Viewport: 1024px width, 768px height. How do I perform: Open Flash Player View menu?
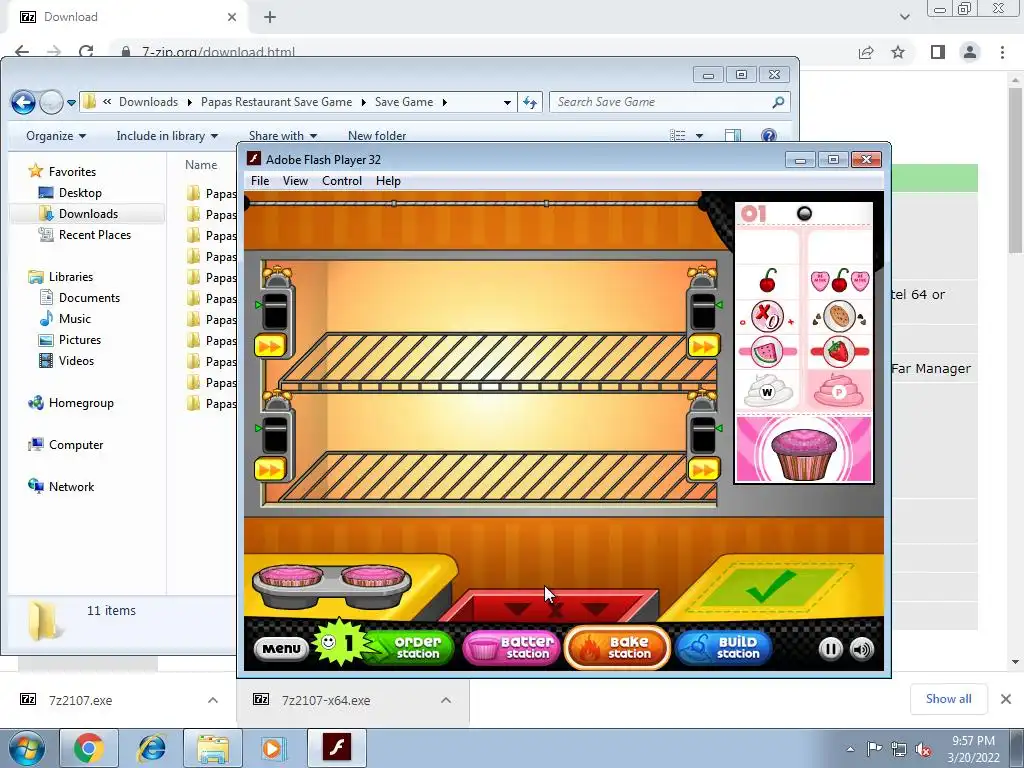point(295,181)
